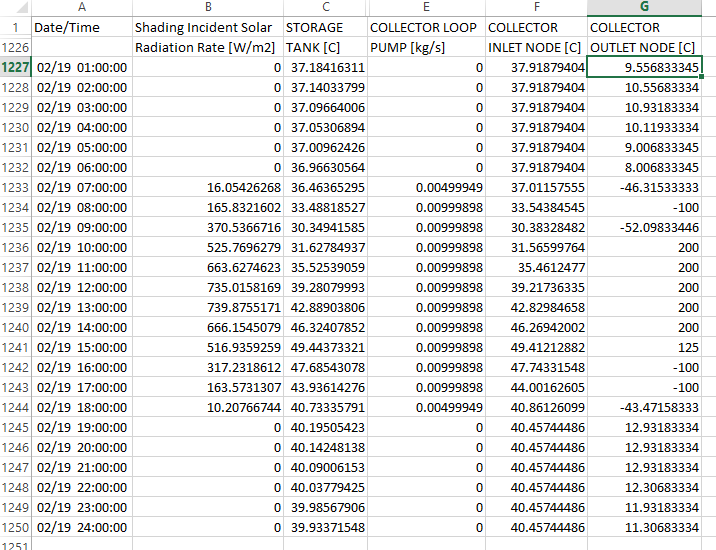Select column F header

[x=537, y=7]
